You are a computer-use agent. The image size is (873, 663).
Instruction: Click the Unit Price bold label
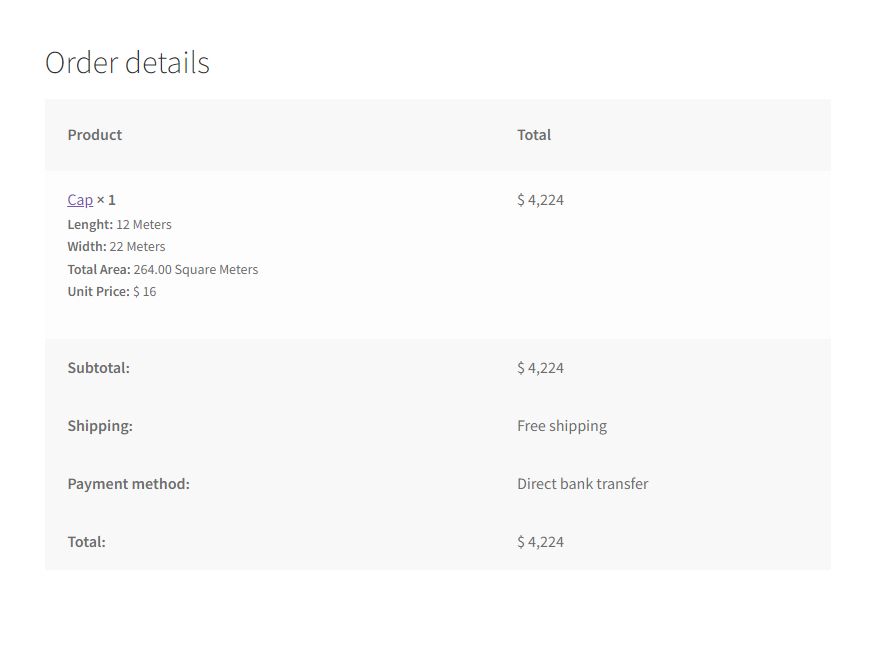[x=99, y=292]
